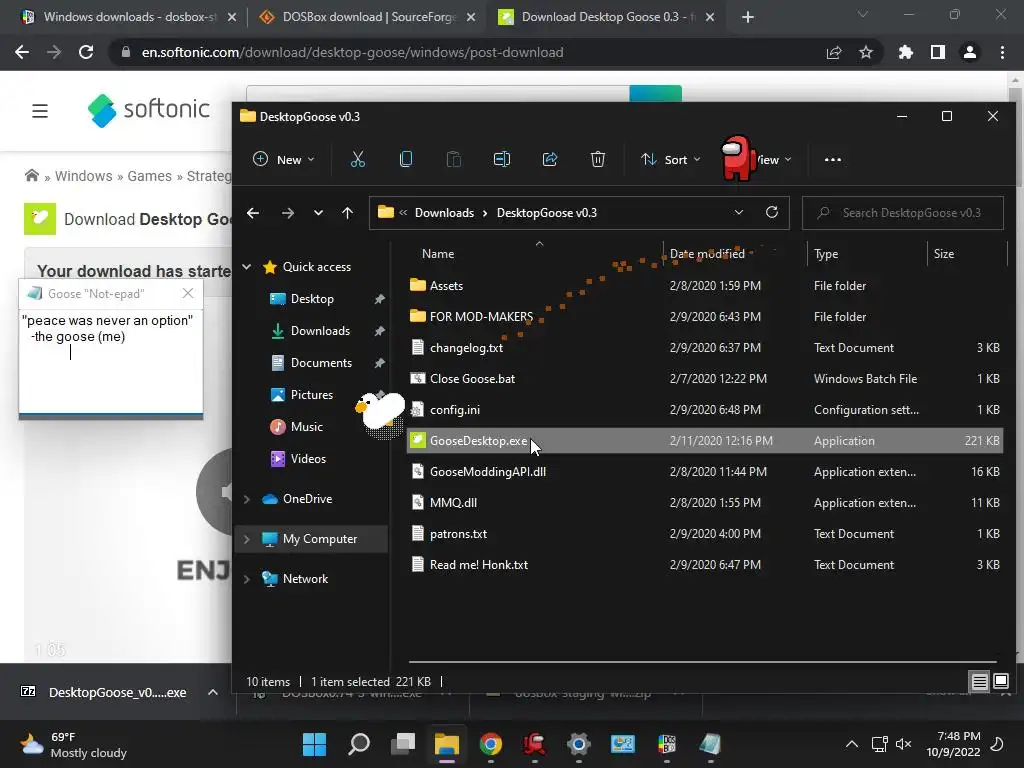Open File Explorer from the taskbar

(447, 744)
